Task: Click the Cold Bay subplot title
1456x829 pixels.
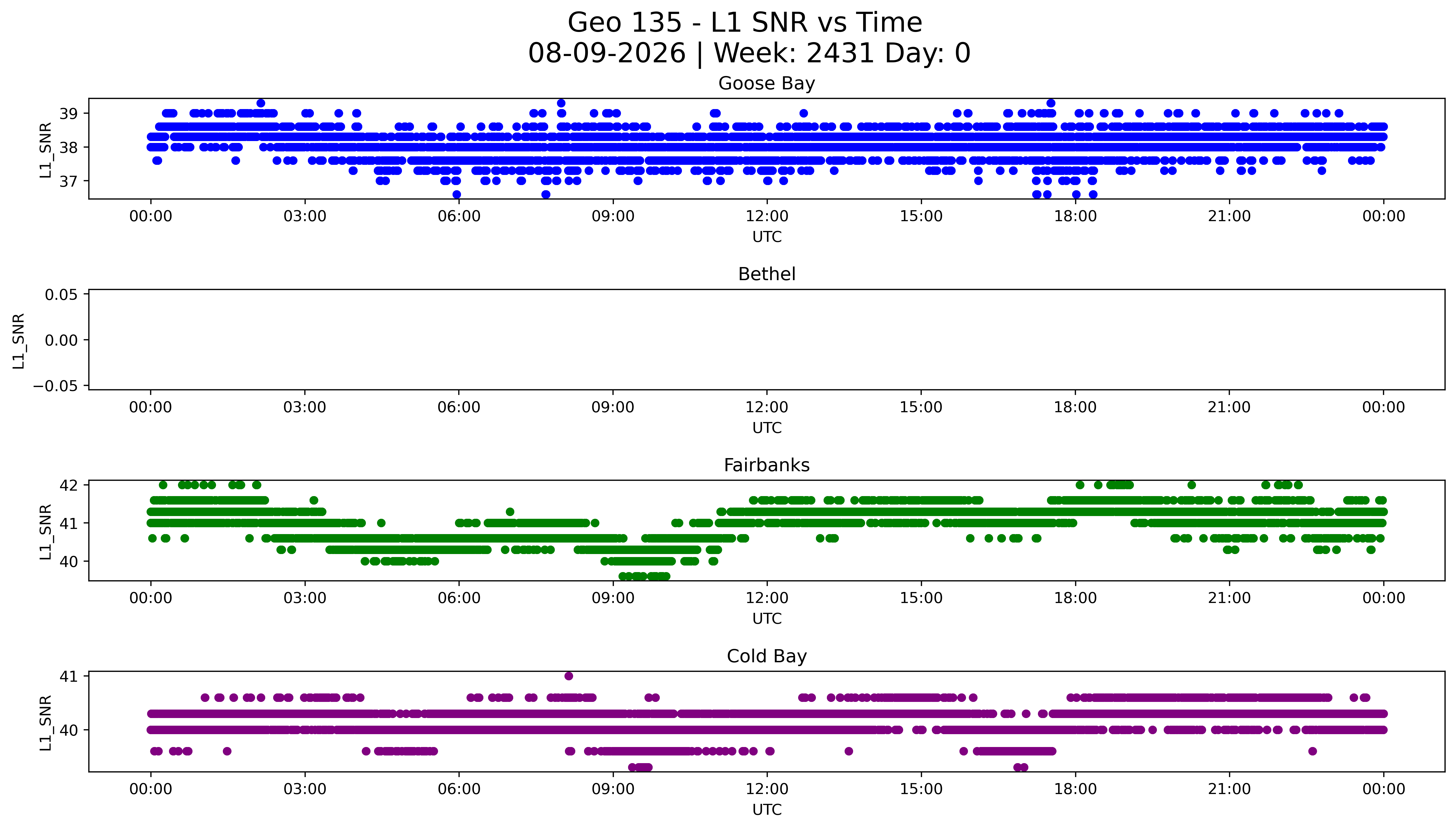Action: pyautogui.click(x=766, y=657)
